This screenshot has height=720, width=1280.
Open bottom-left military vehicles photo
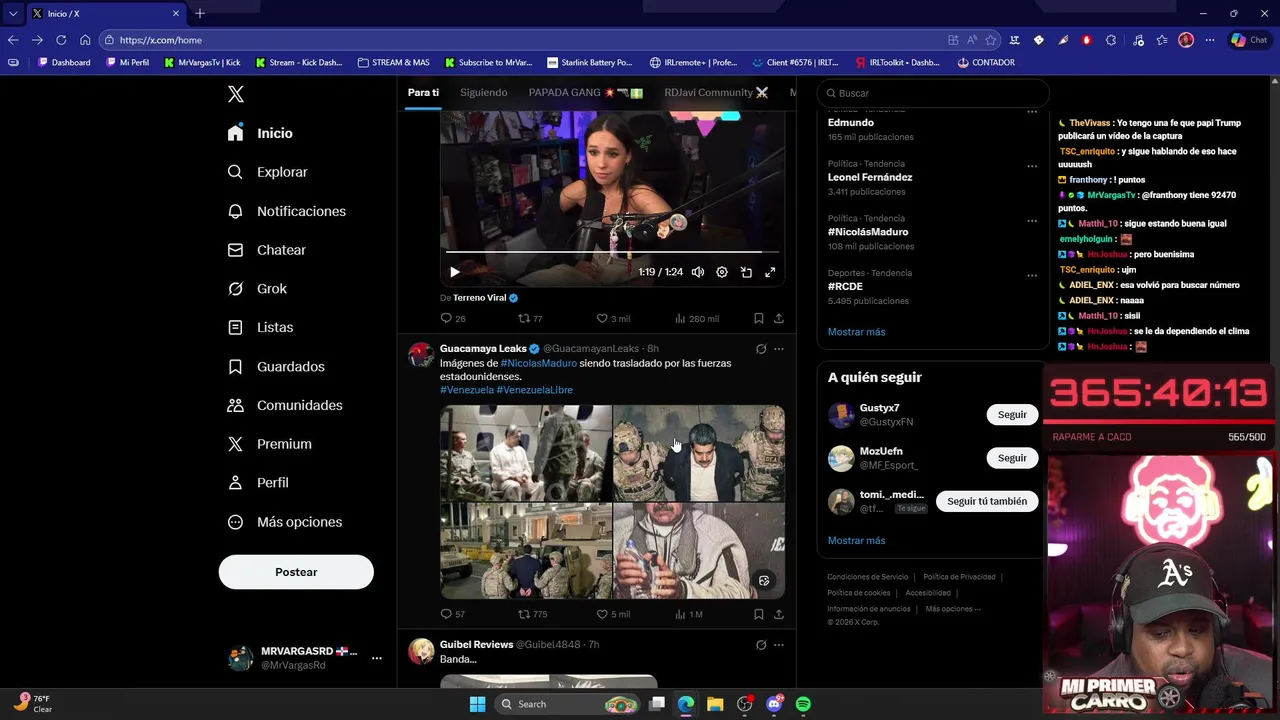pyautogui.click(x=526, y=551)
